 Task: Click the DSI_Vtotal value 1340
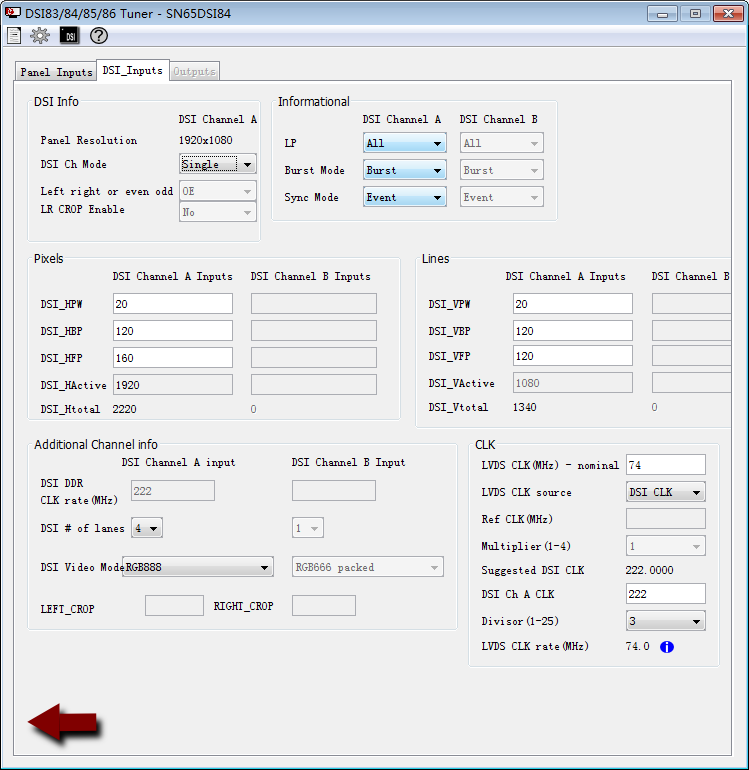pyautogui.click(x=525, y=407)
